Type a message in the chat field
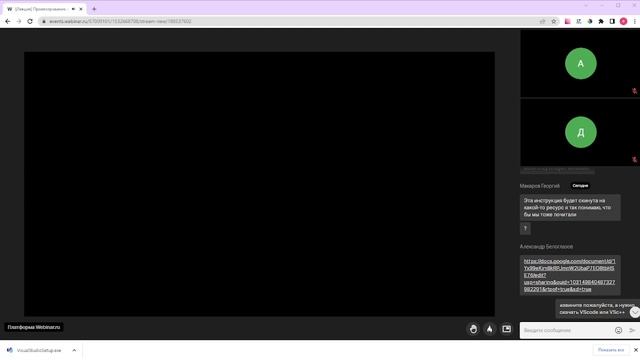640x360 pixels. 567,330
